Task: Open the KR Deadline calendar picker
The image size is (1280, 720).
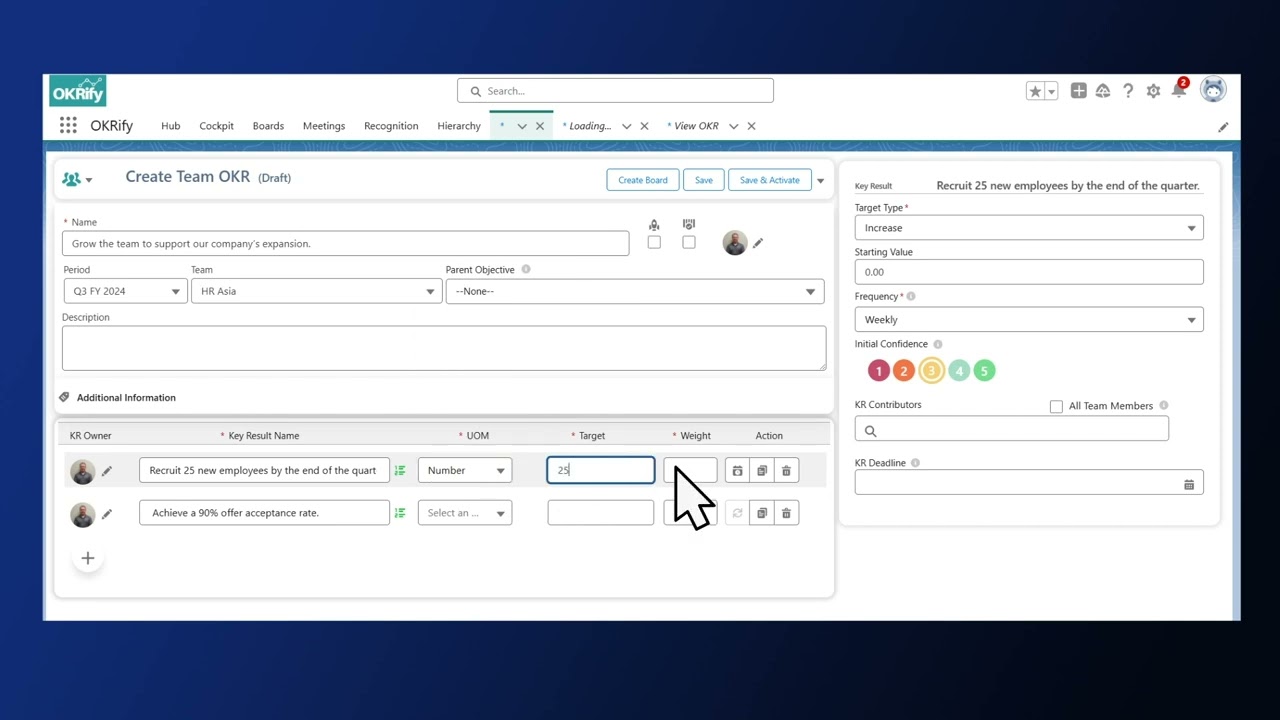Action: pyautogui.click(x=1189, y=484)
